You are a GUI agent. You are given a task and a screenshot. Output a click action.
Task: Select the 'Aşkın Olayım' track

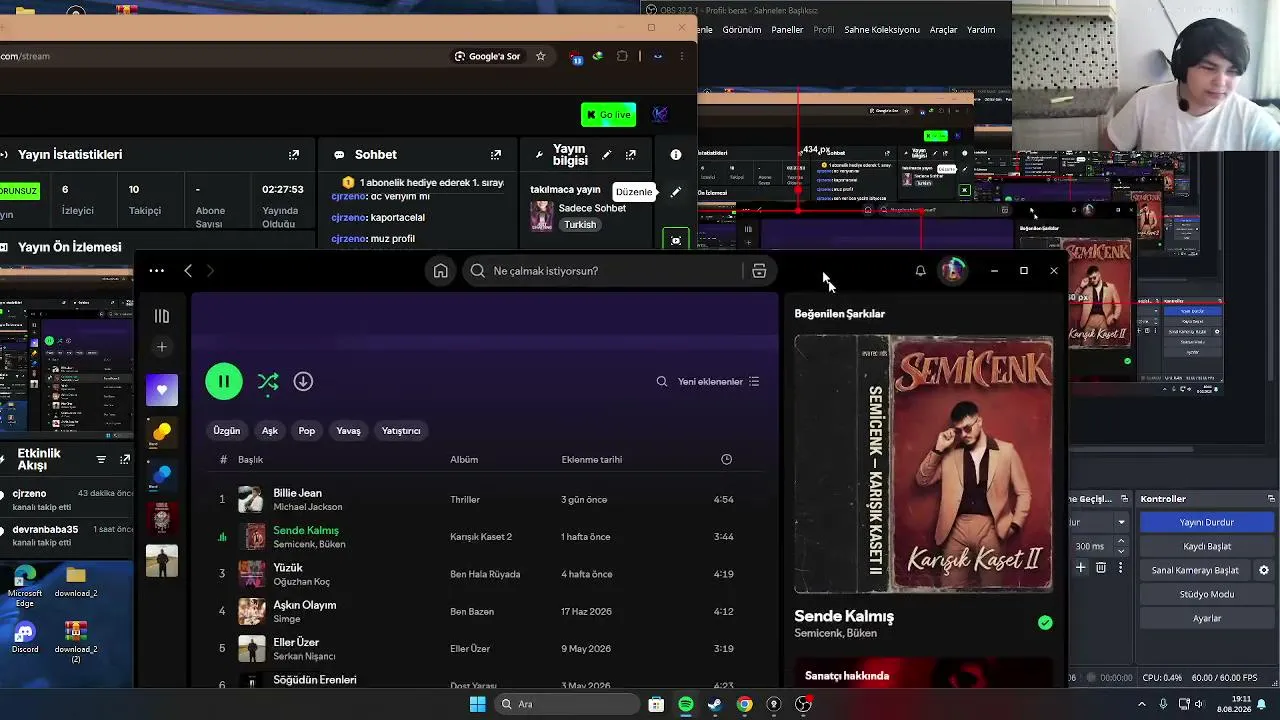coord(305,605)
